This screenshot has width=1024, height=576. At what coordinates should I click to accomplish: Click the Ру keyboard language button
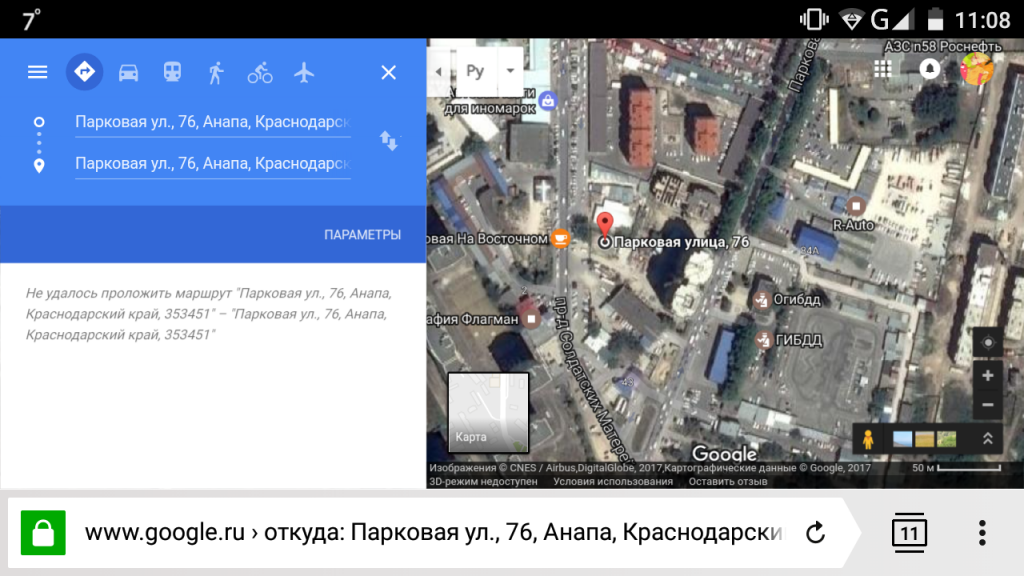pyautogui.click(x=475, y=71)
